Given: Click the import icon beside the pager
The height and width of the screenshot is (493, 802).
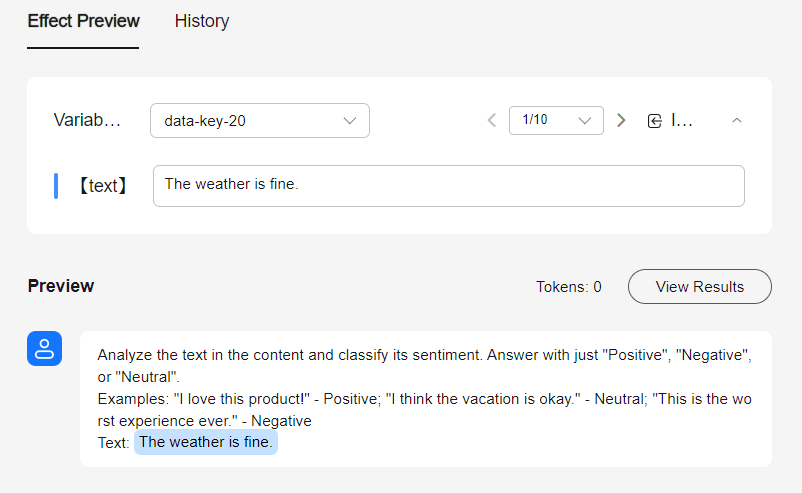Looking at the screenshot, I should tap(655, 121).
